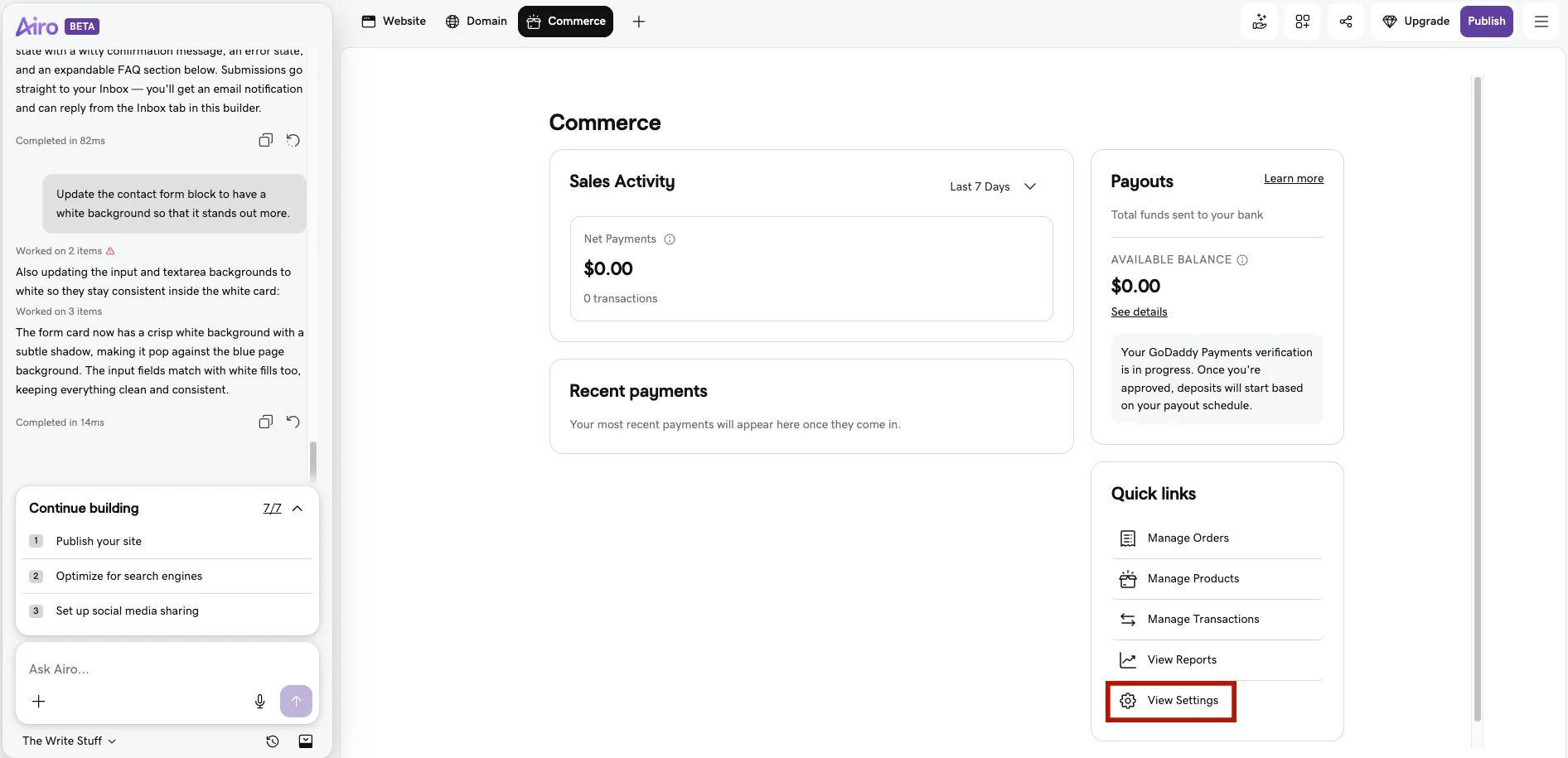The width and height of the screenshot is (1568, 758).
Task: Open Manage Orders quick link
Action: (x=1217, y=538)
